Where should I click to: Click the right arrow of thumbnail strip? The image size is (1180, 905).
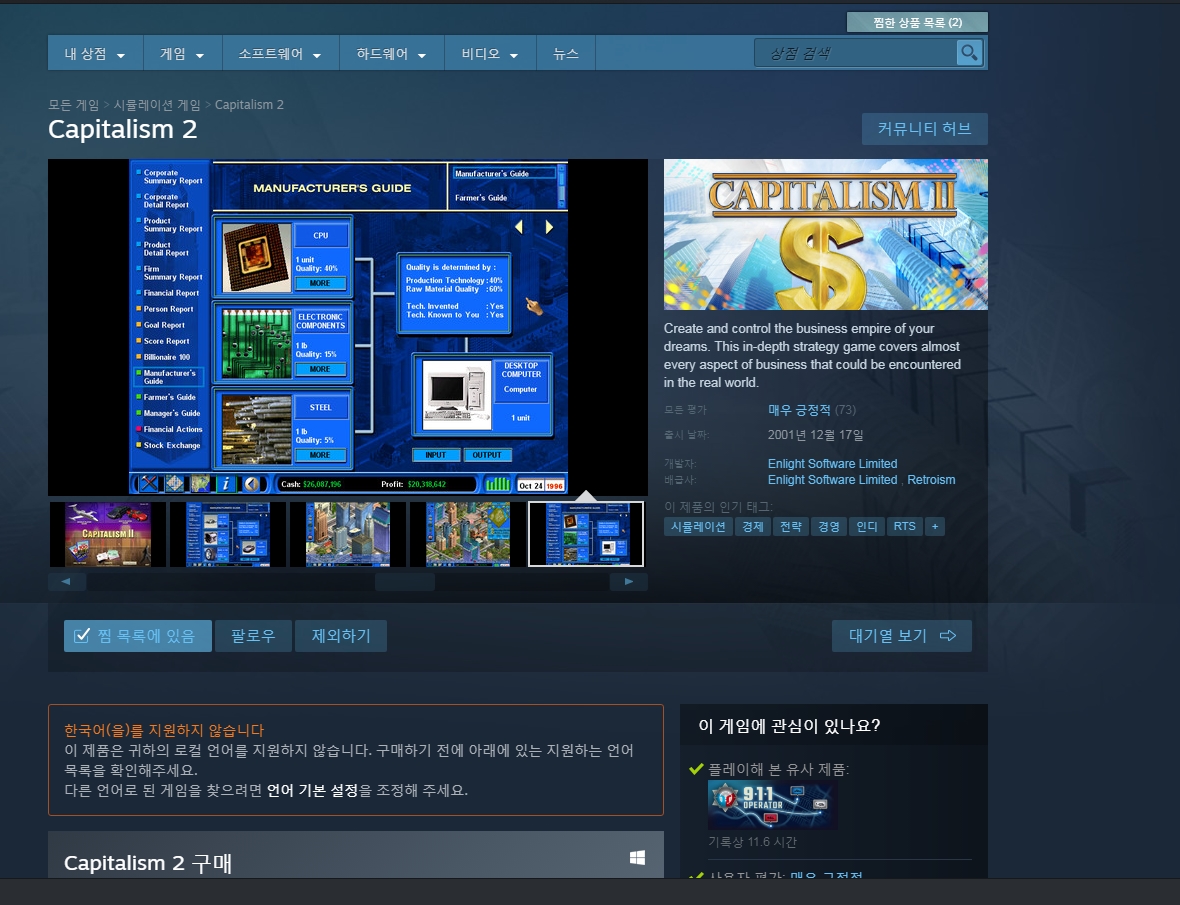(x=629, y=582)
